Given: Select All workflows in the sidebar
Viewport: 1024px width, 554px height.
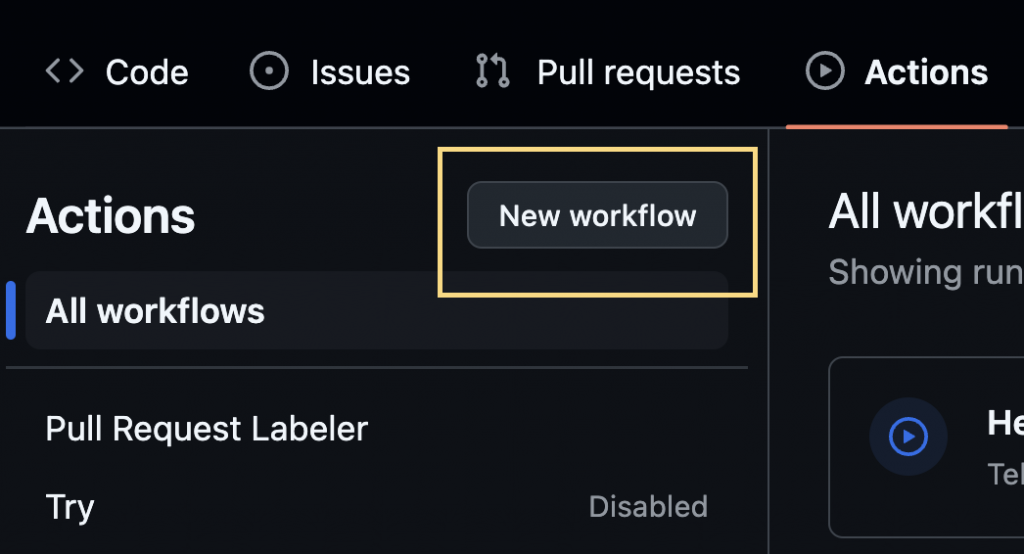Looking at the screenshot, I should click(x=155, y=311).
